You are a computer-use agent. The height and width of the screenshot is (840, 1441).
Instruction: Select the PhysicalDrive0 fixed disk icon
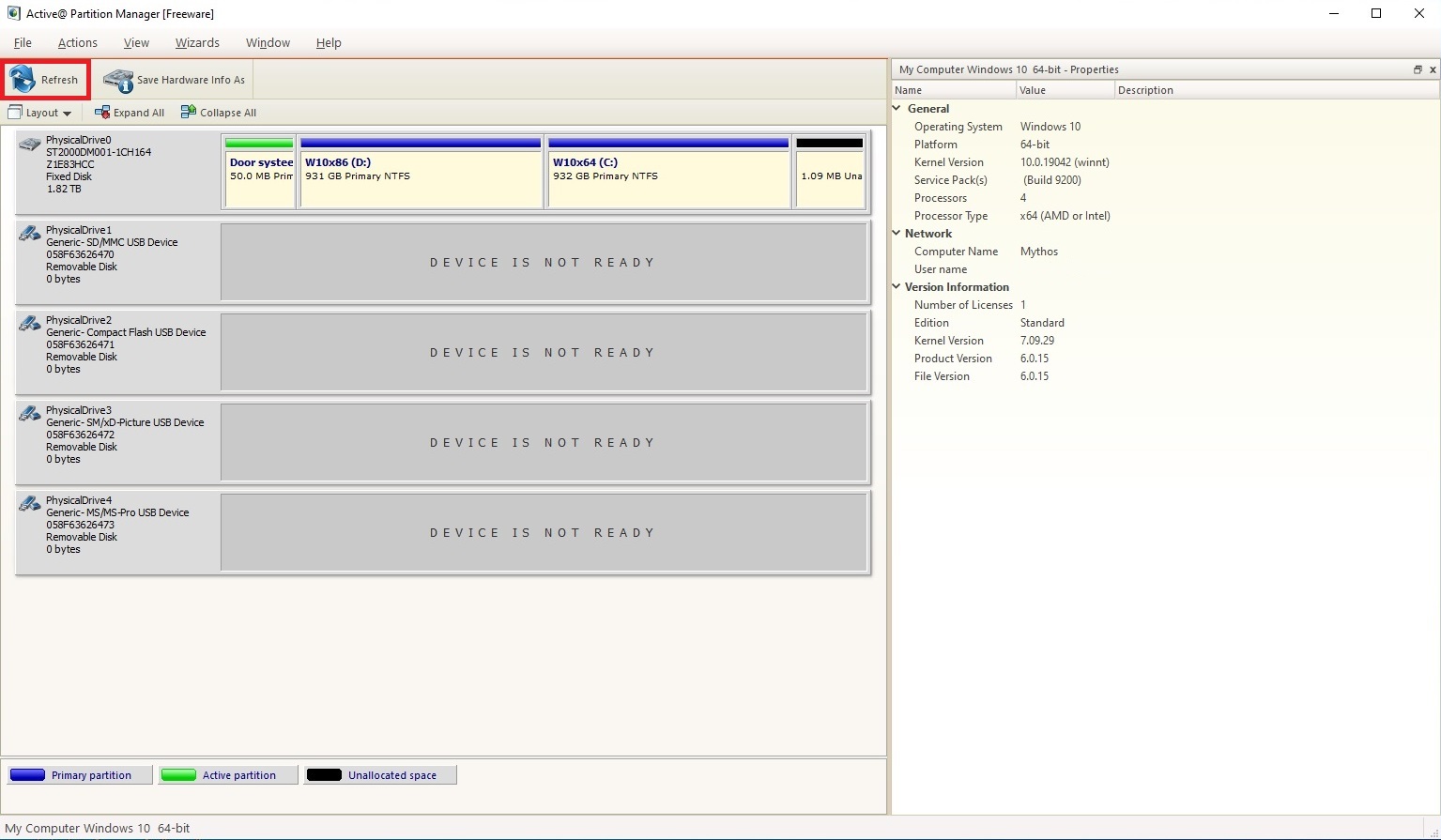click(x=30, y=144)
